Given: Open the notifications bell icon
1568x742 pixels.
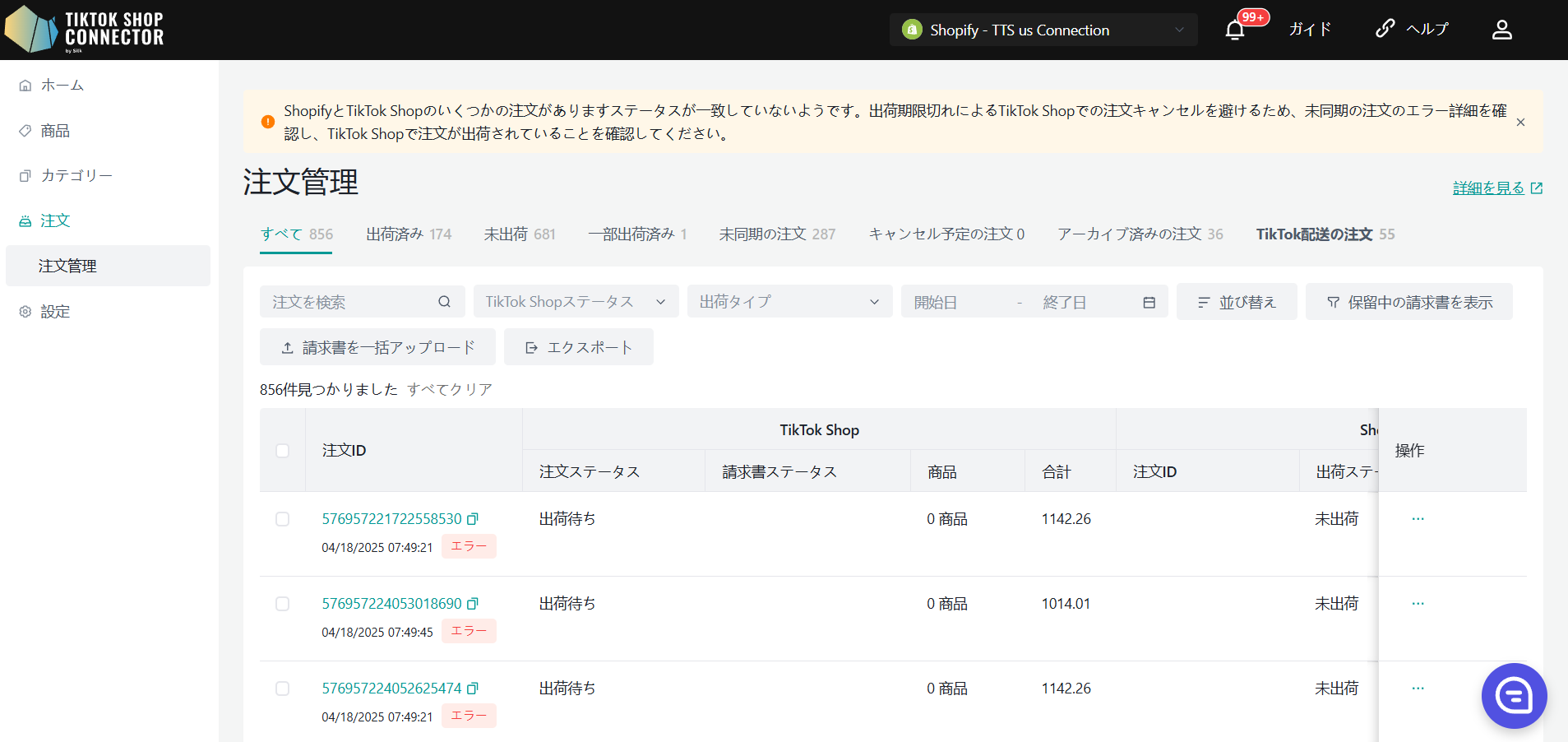Looking at the screenshot, I should point(1234,30).
